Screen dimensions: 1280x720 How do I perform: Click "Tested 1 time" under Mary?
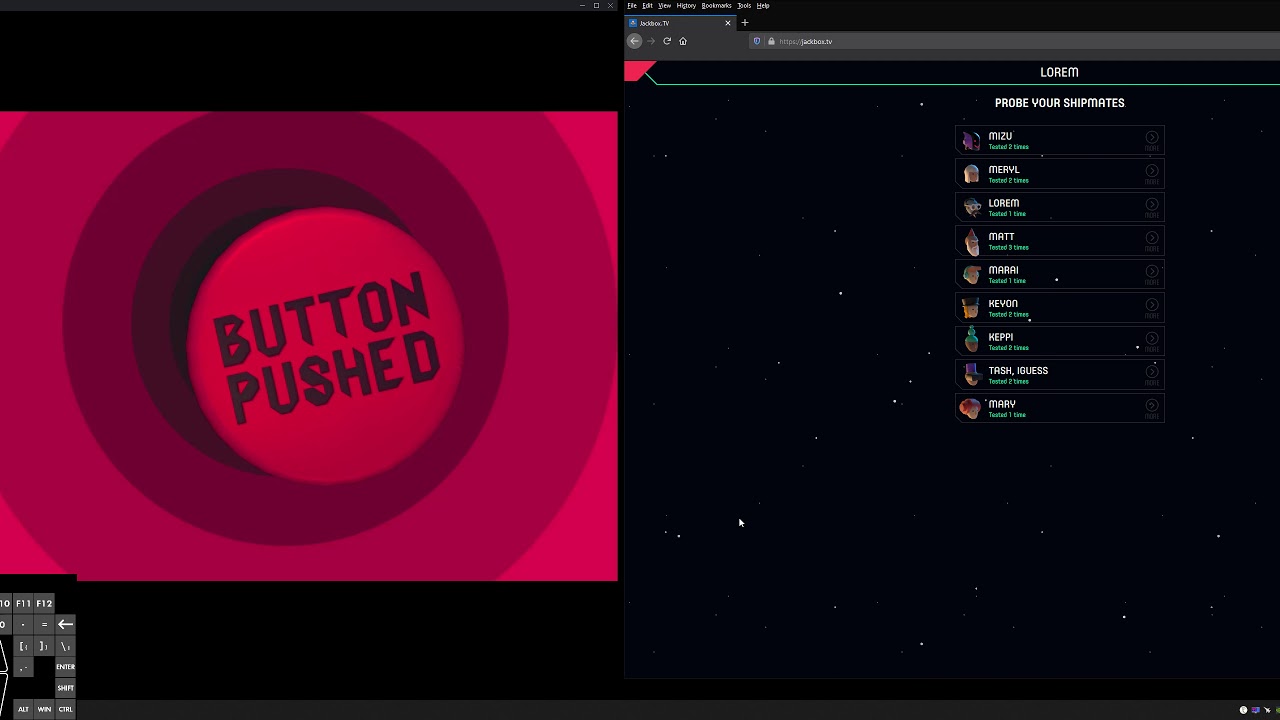pyautogui.click(x=1007, y=415)
